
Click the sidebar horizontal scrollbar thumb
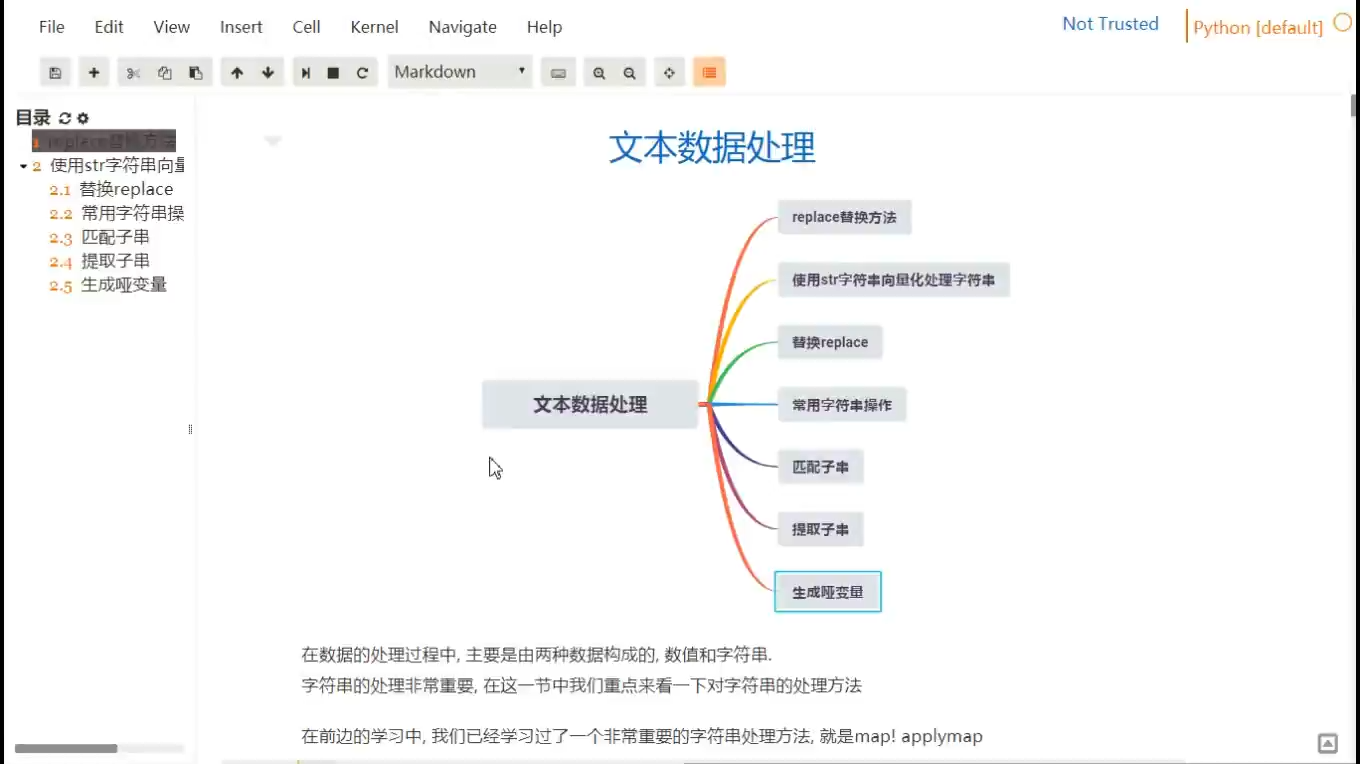coord(66,748)
